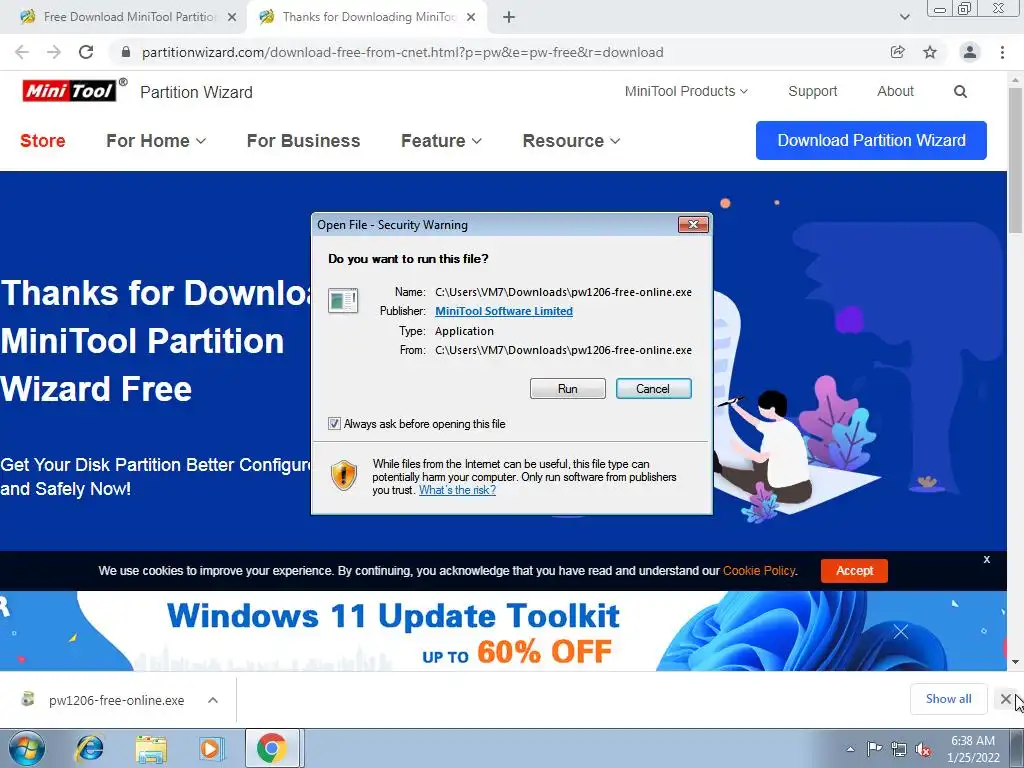The height and width of the screenshot is (768, 1024).
Task: Click the Action Center flag icon
Action: pos(874,749)
